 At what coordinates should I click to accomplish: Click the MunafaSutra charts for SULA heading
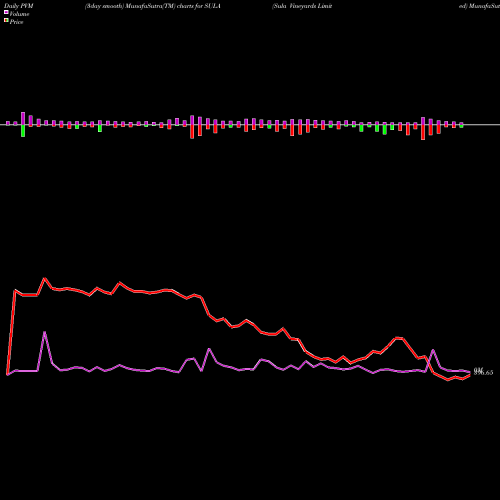(x=153, y=6)
